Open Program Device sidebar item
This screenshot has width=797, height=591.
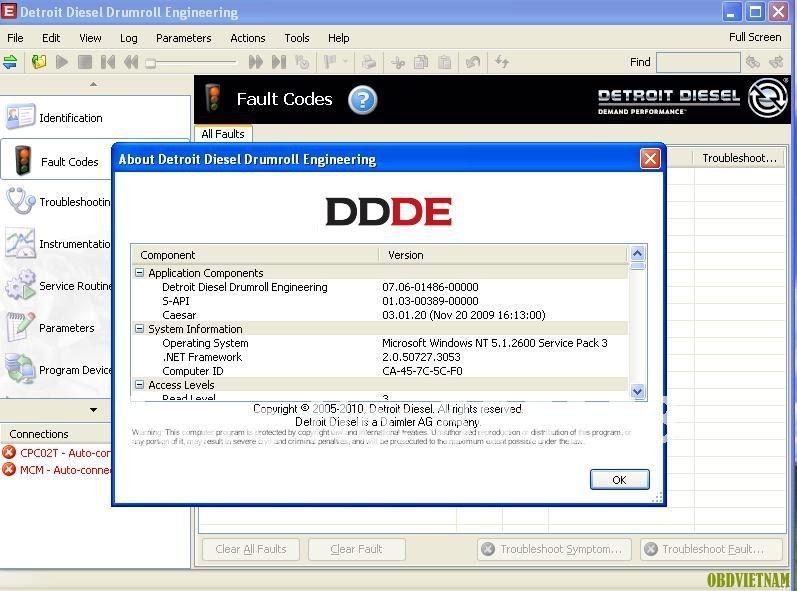[57, 370]
